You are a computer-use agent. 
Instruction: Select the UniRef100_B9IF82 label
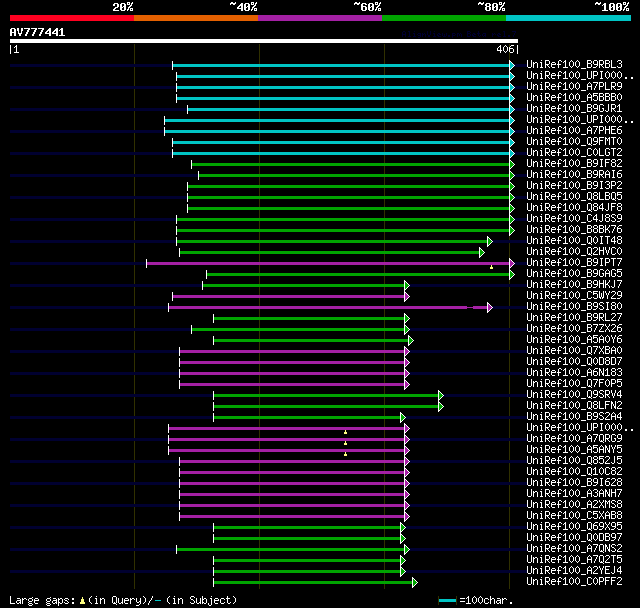[574, 164]
